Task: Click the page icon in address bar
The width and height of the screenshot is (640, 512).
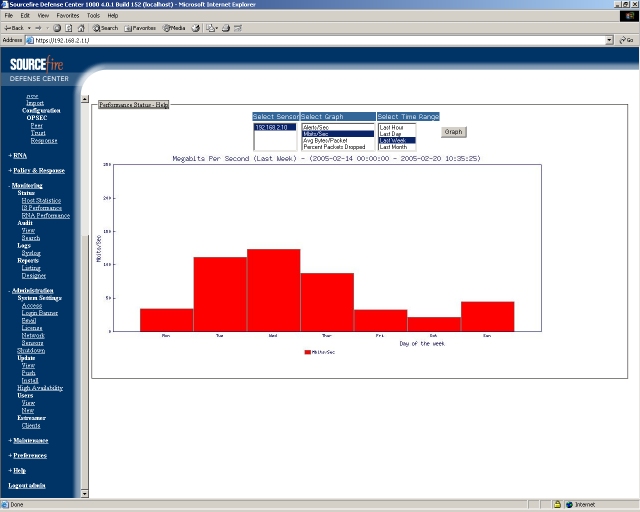Action: click(x=30, y=40)
